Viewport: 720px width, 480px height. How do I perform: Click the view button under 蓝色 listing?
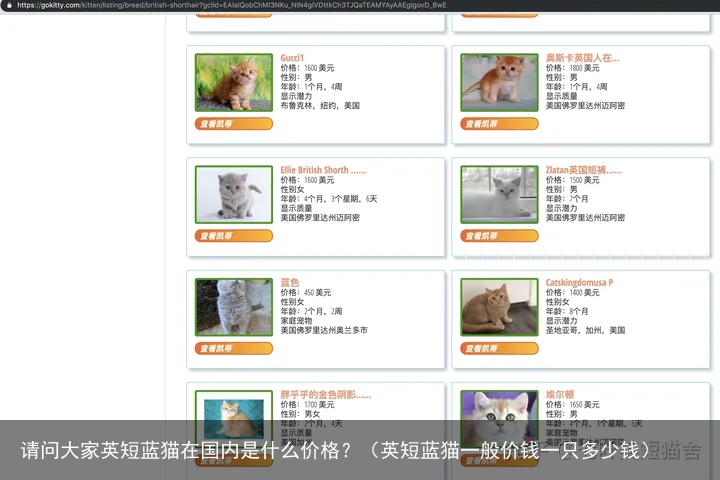(234, 348)
